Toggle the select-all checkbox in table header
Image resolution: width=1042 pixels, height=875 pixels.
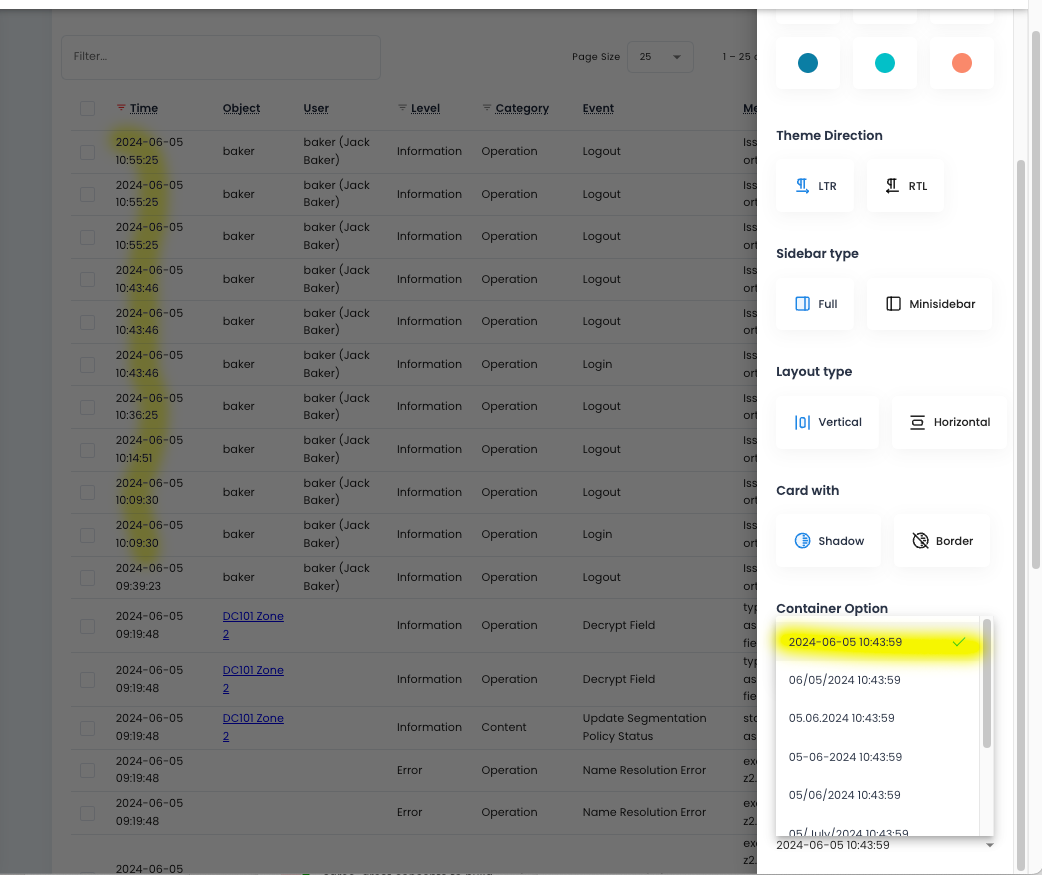click(88, 108)
